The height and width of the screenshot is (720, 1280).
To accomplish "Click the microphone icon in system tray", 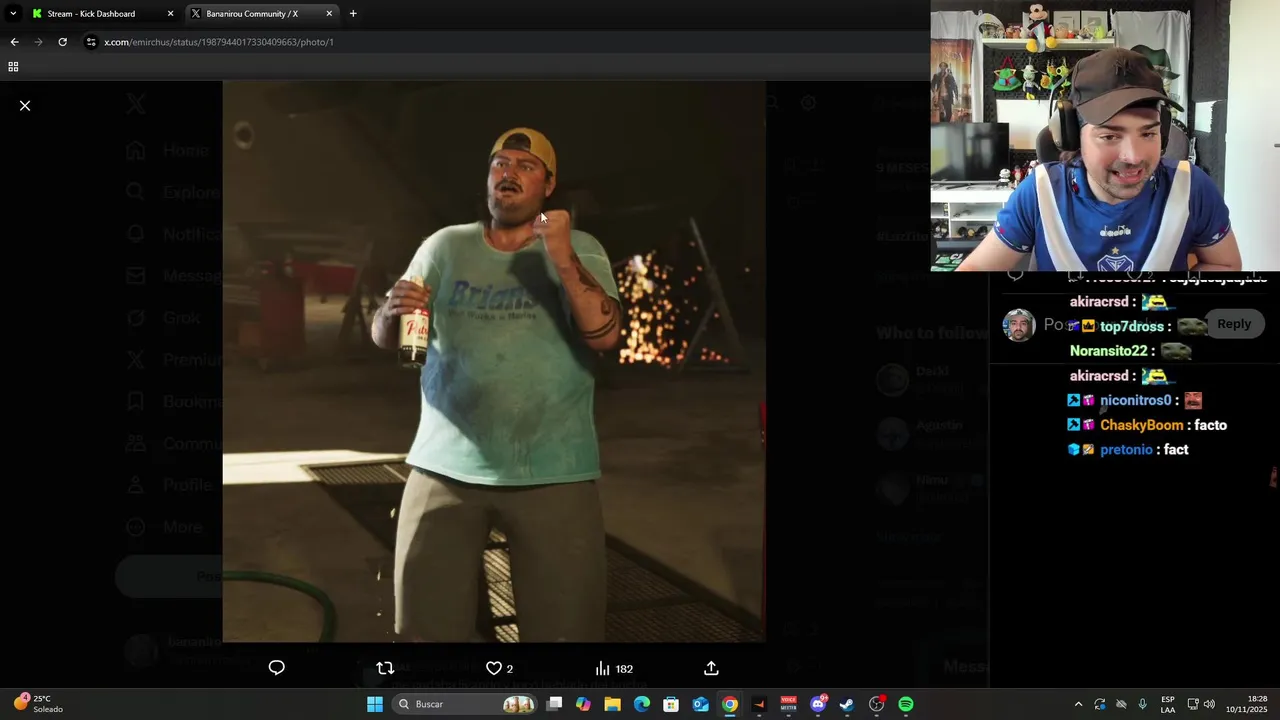I will [1142, 704].
